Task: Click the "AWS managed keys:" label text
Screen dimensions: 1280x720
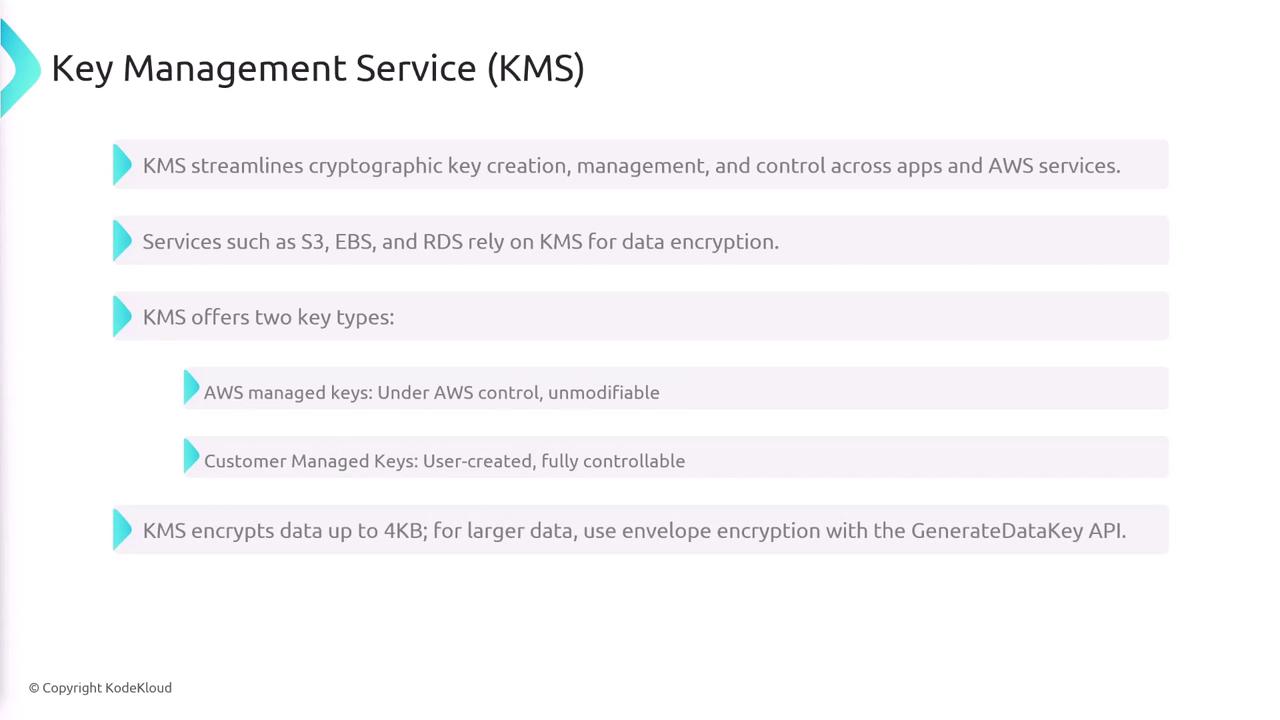Action: (288, 393)
